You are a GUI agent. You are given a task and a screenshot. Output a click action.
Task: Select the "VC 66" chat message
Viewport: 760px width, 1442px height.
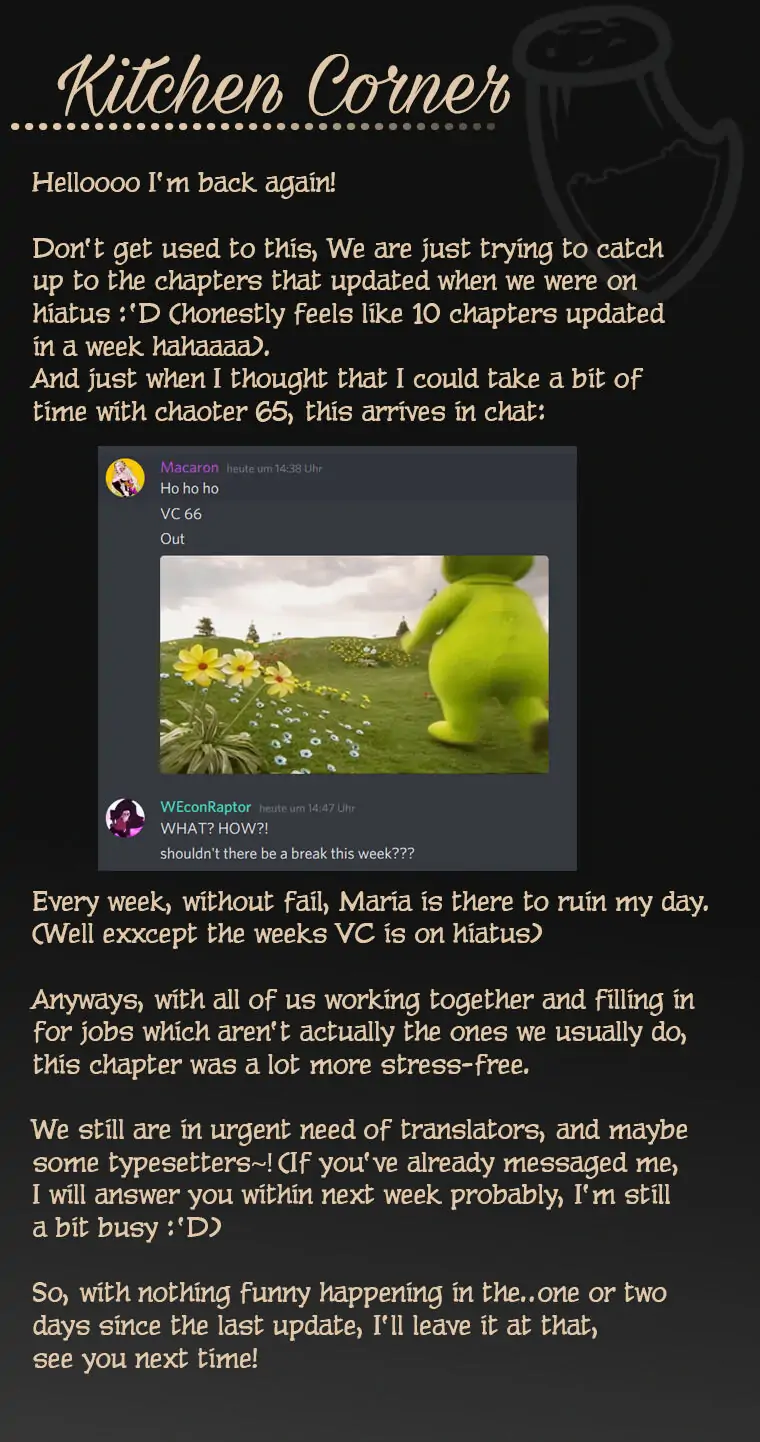coord(181,514)
